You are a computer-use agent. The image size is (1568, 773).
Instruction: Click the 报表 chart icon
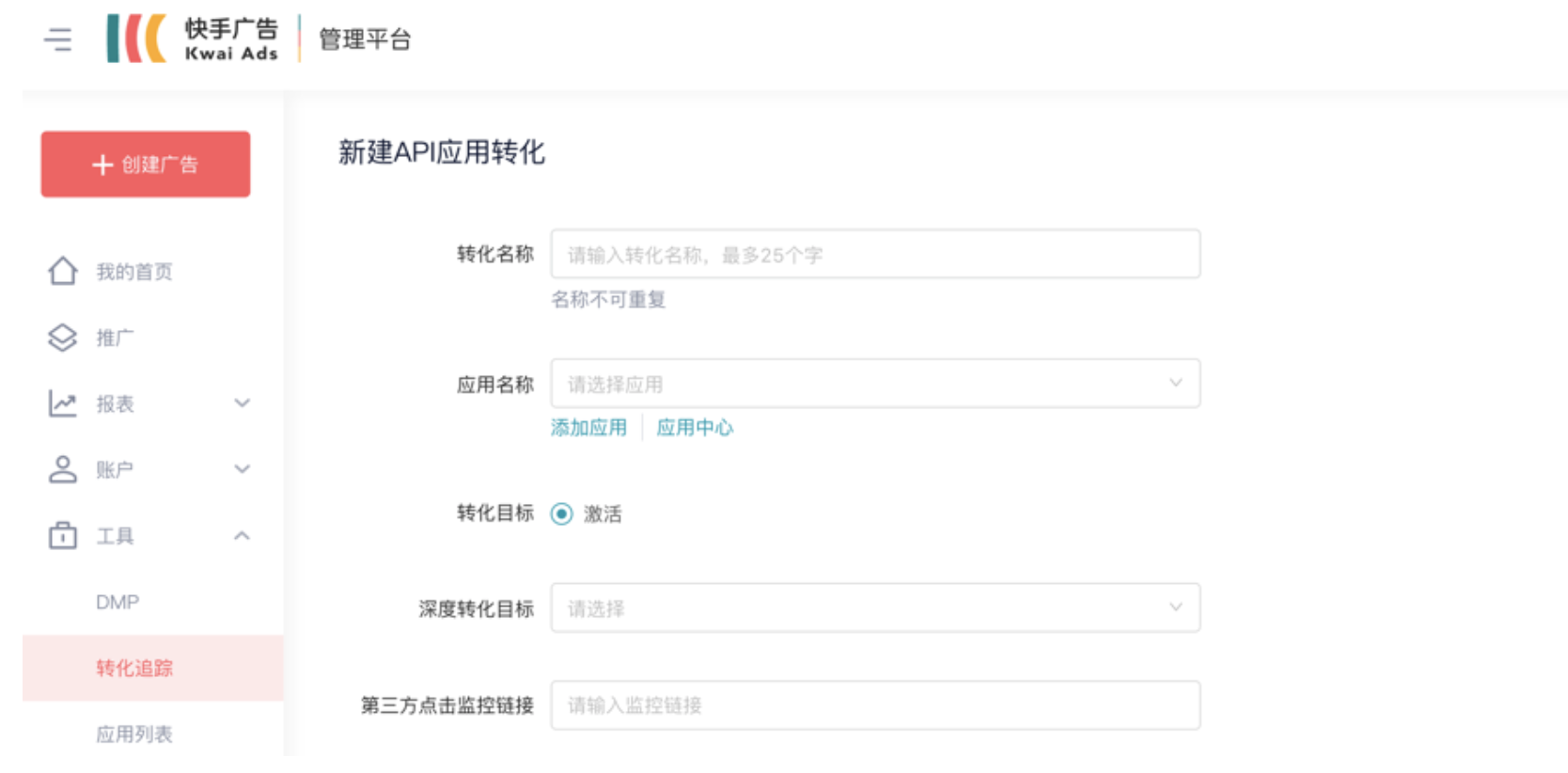point(63,403)
